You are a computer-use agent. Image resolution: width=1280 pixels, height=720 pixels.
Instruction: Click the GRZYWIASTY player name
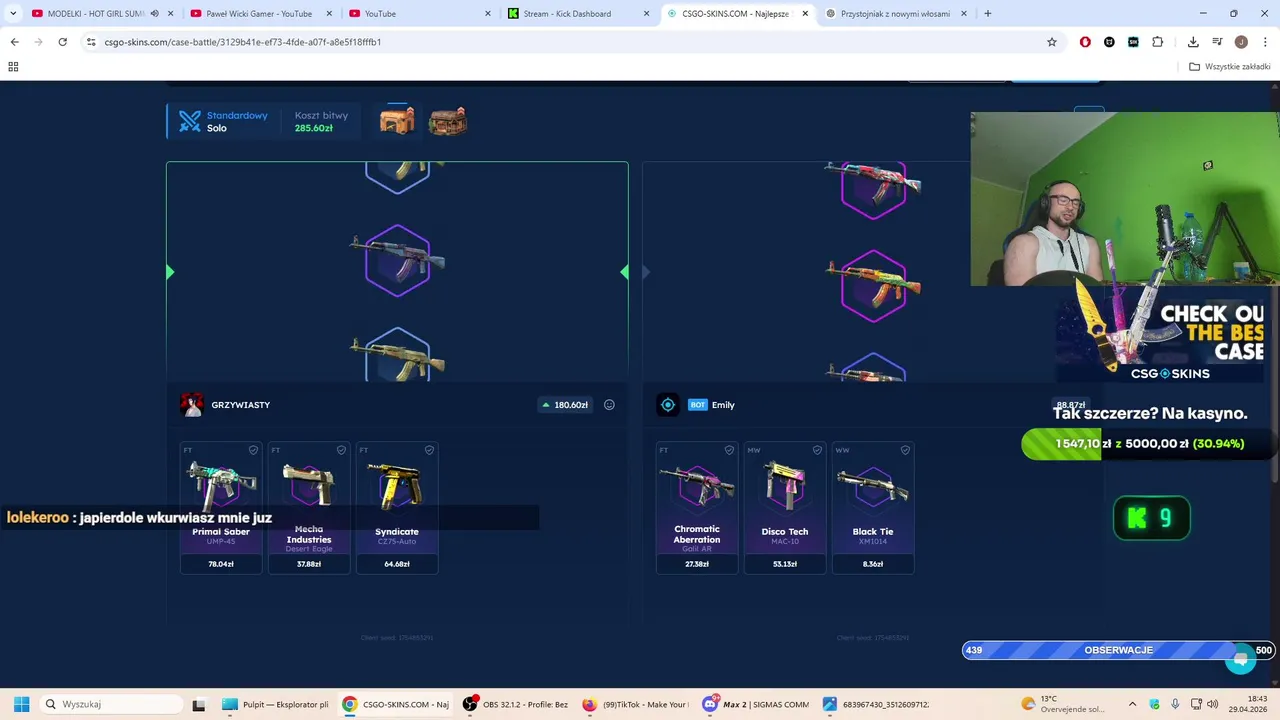(241, 405)
